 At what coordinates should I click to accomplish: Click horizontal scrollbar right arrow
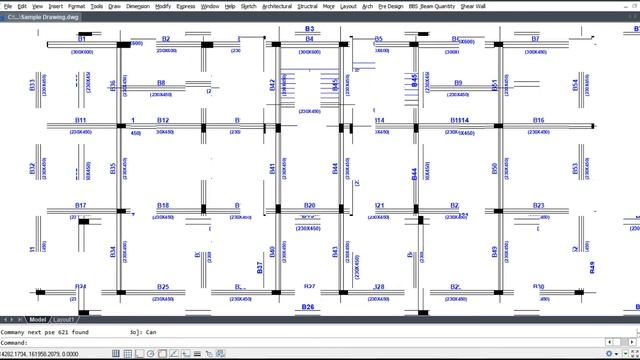632,342
